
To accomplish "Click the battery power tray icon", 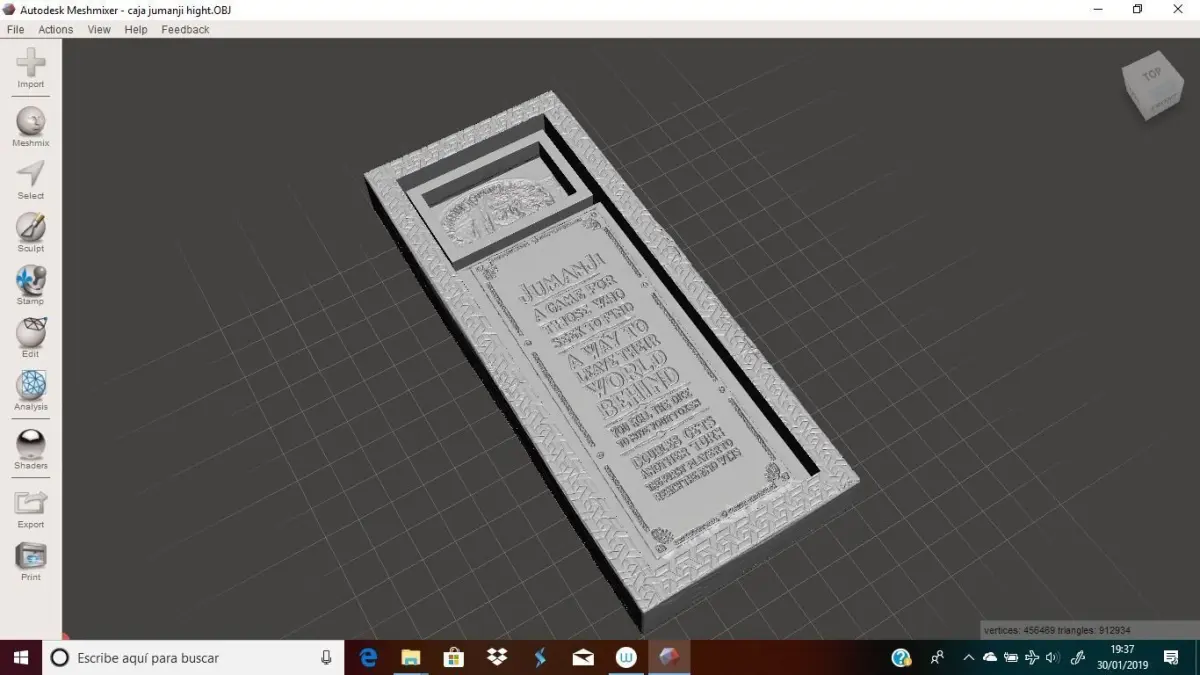I will point(1011,657).
